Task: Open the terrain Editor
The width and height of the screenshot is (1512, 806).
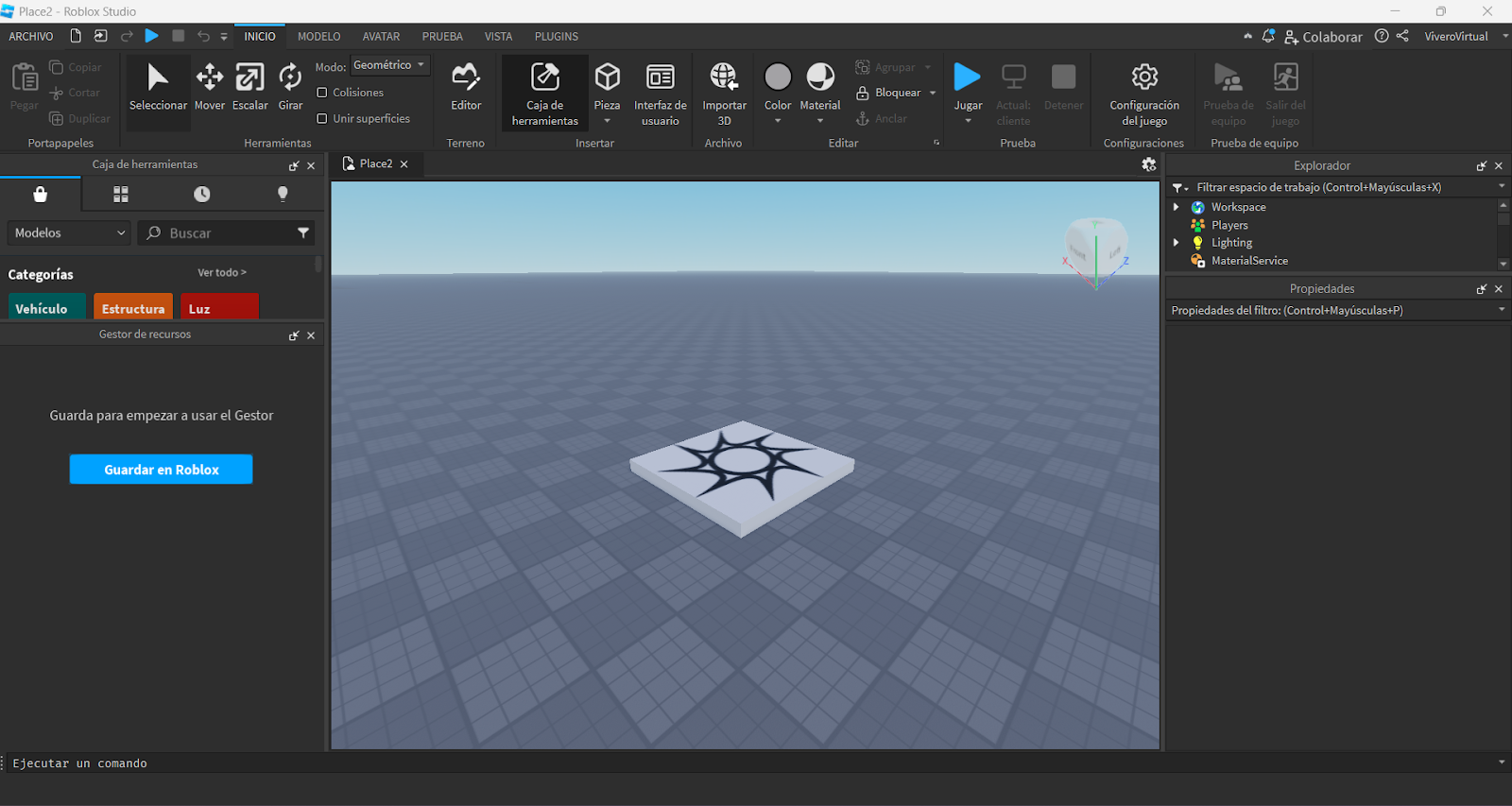Action: [x=466, y=87]
